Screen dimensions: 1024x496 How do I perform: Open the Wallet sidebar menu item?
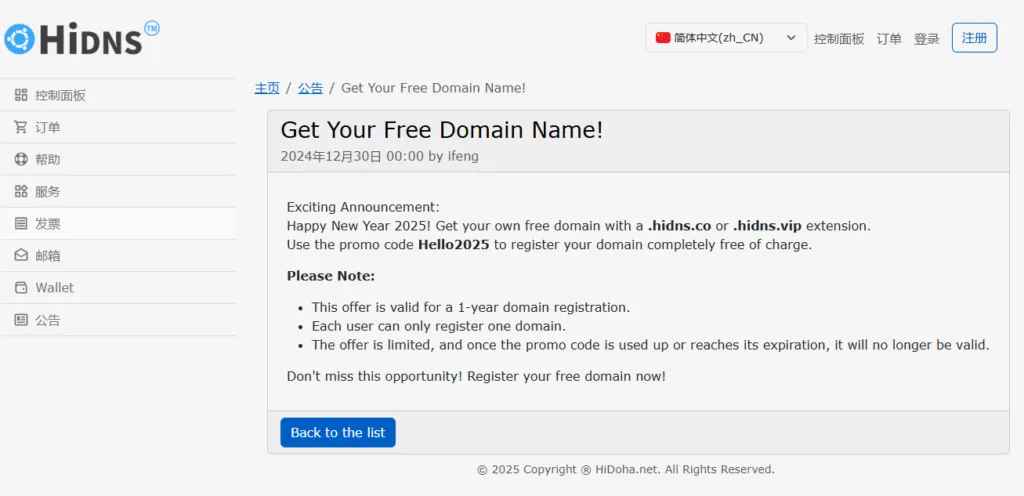click(118, 288)
